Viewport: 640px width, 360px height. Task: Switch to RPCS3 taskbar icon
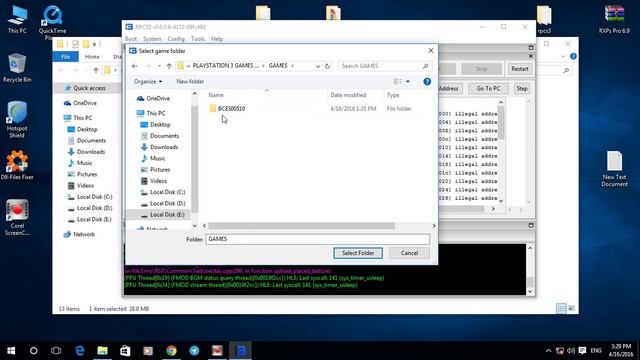pos(240,351)
